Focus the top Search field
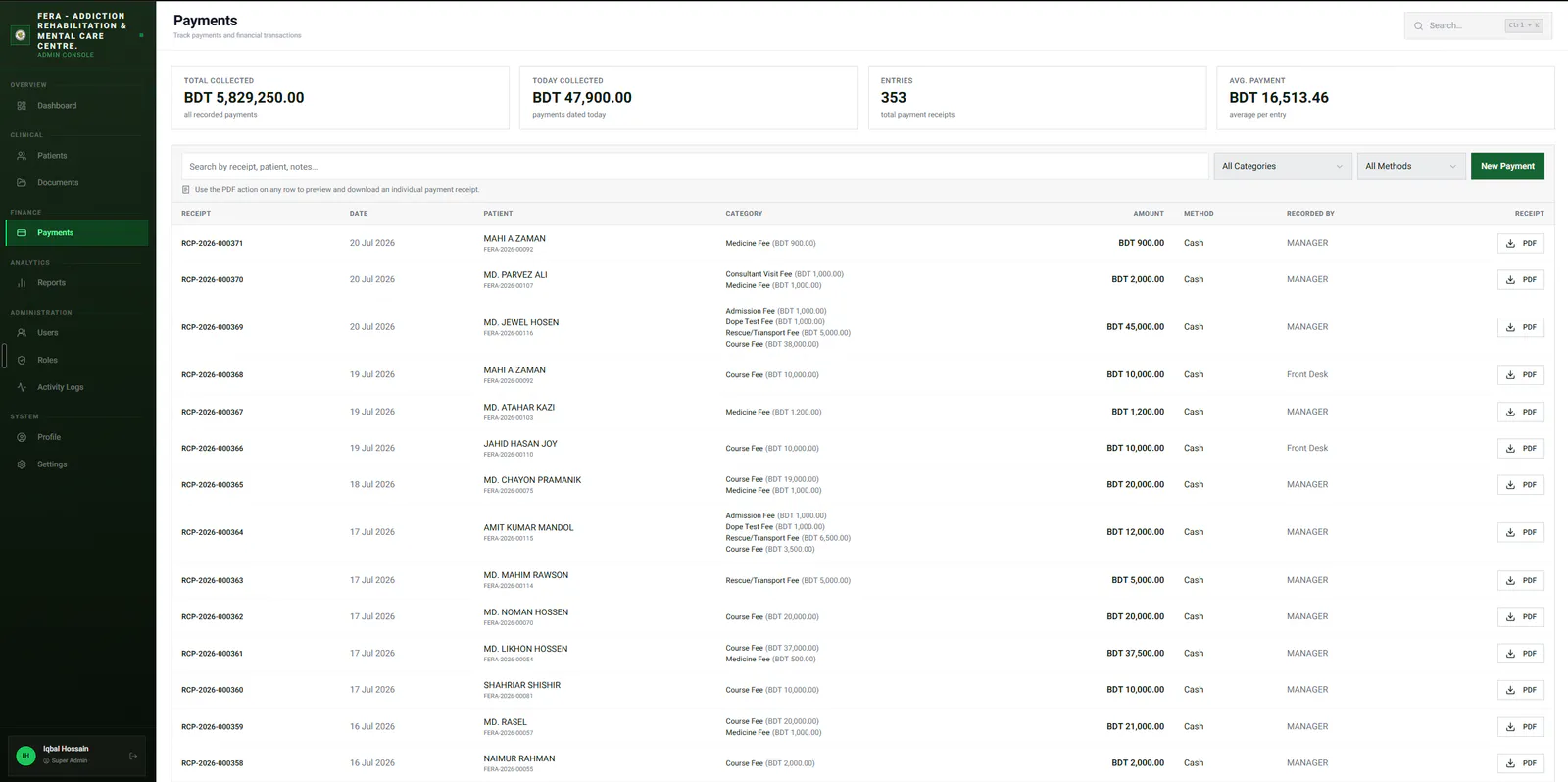1568x782 pixels. coord(1478,26)
